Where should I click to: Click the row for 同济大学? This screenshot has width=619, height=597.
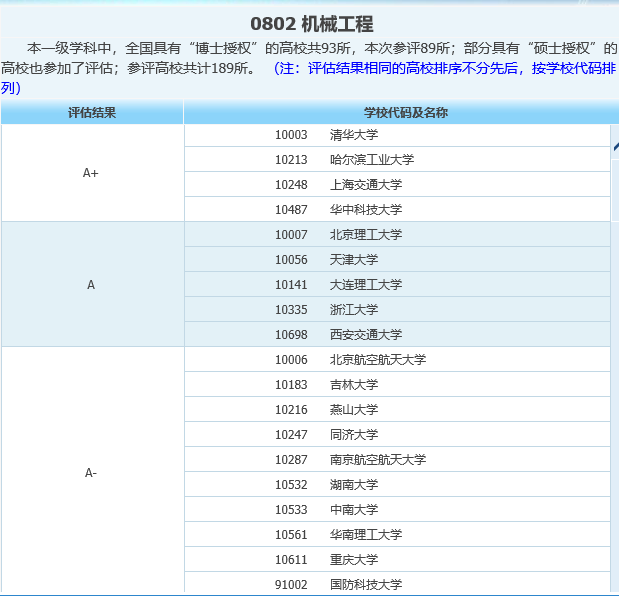[397, 434]
